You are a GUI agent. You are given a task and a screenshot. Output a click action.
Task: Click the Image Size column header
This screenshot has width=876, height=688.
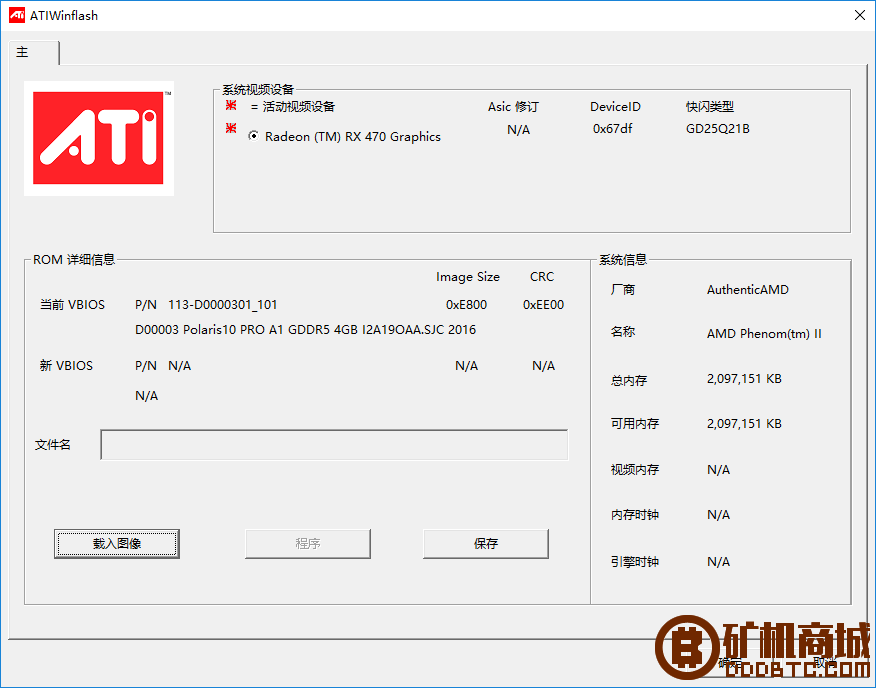coord(468,277)
